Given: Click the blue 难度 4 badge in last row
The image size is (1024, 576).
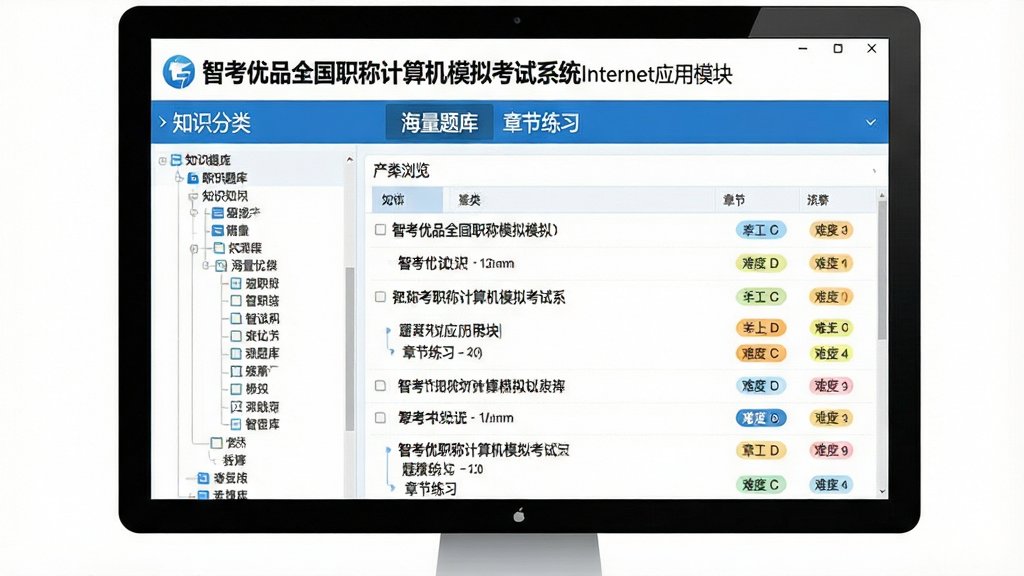Looking at the screenshot, I should click(x=831, y=485).
